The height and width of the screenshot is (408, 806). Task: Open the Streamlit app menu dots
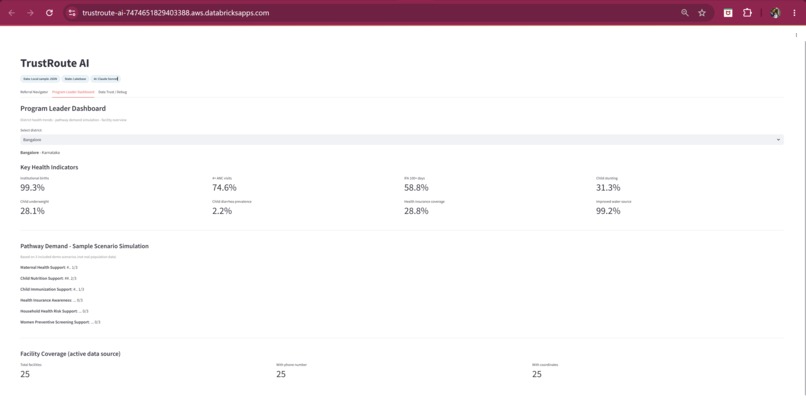coord(796,35)
